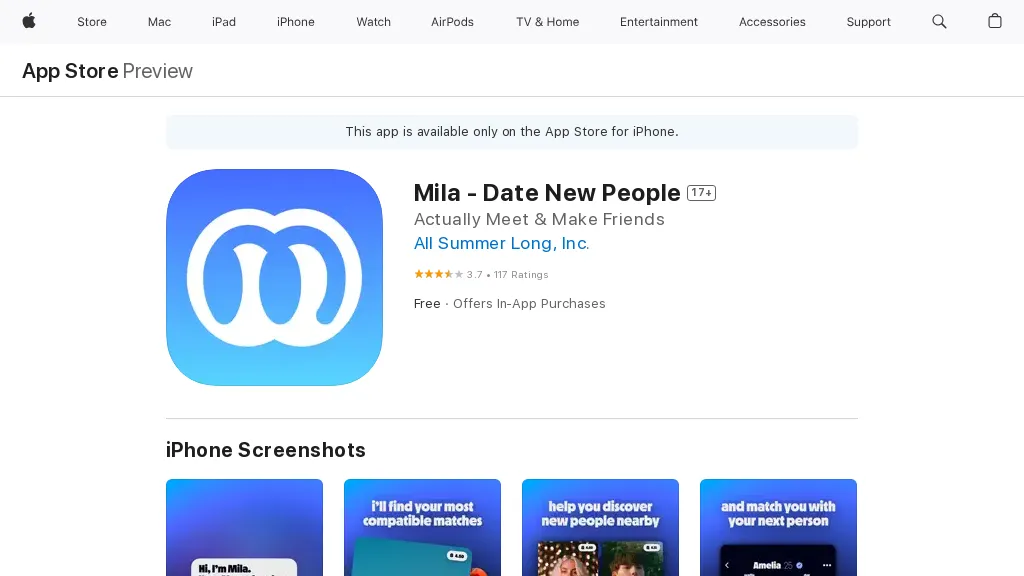1024x576 pixels.
Task: View the 'Hi, I'm Mila' screenshot thumbnail
Action: (x=244, y=528)
